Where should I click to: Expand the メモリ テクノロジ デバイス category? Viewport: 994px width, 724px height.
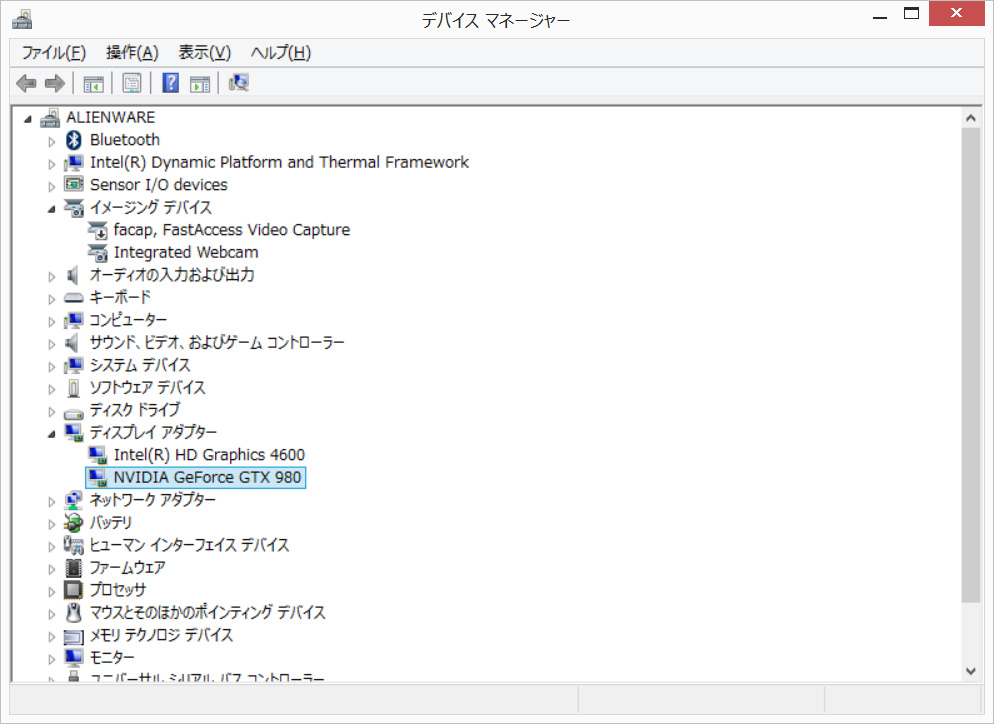pyautogui.click(x=52, y=637)
